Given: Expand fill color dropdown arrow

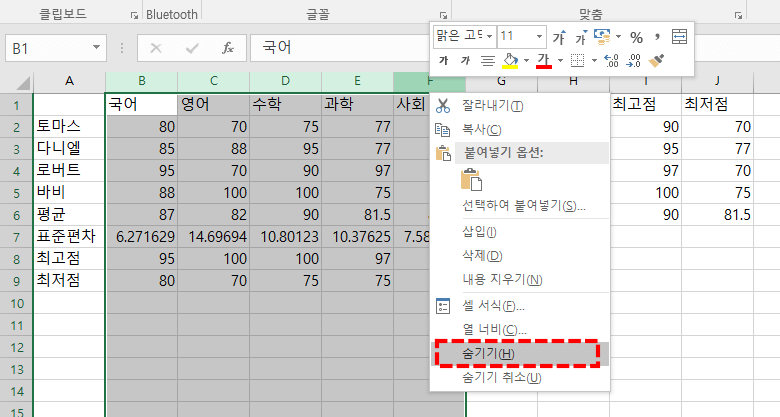Looking at the screenshot, I should pos(526,61).
